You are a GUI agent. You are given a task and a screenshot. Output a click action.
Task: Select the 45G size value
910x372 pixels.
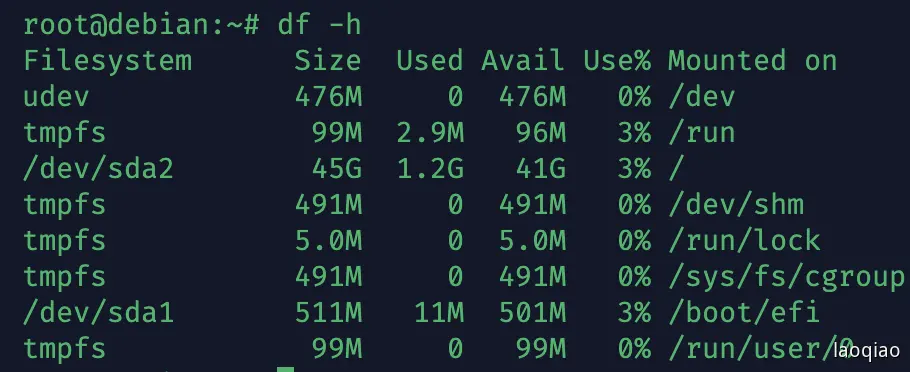[x=337, y=169]
